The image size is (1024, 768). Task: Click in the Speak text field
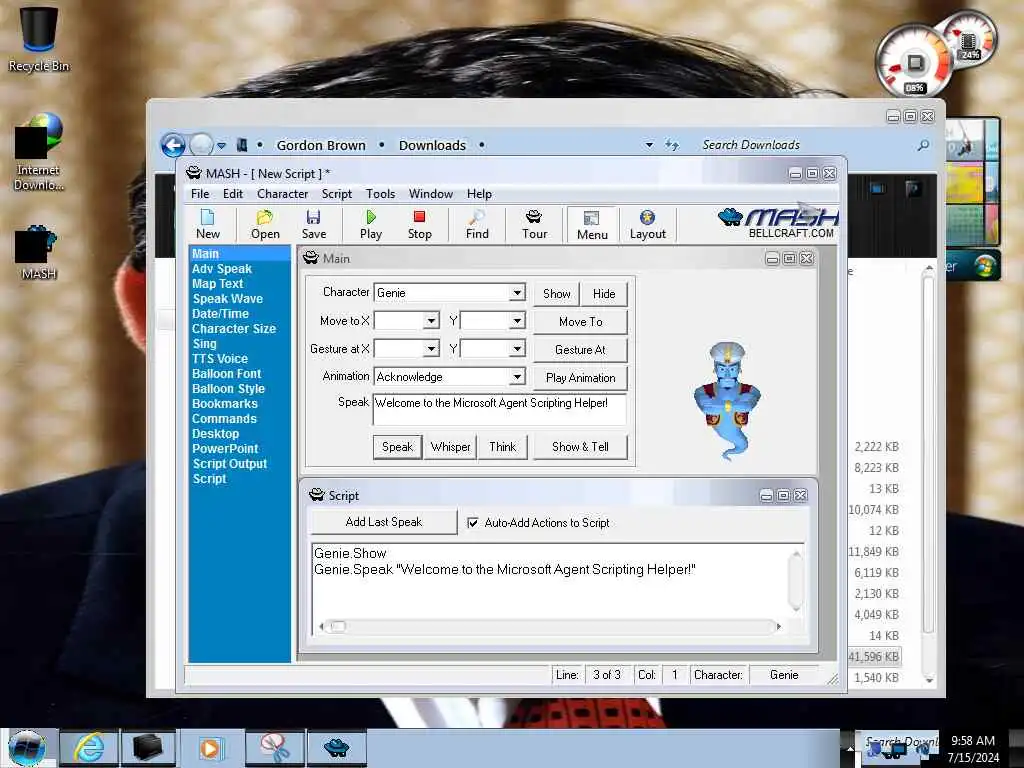pos(500,409)
